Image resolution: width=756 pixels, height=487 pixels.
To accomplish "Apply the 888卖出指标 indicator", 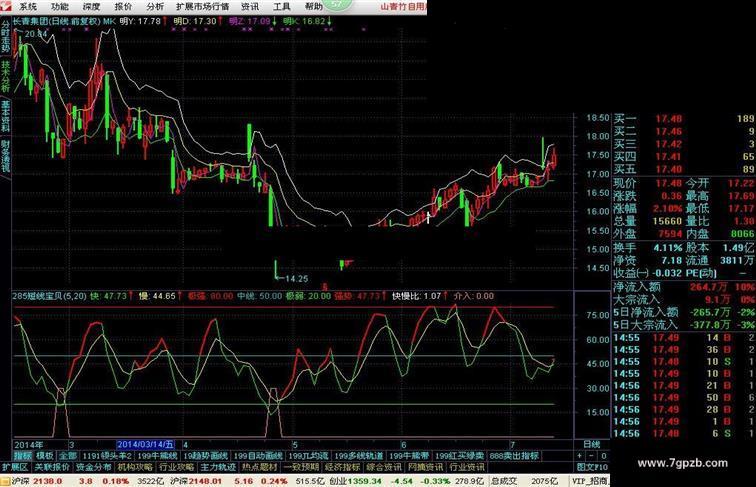I will [x=514, y=456].
